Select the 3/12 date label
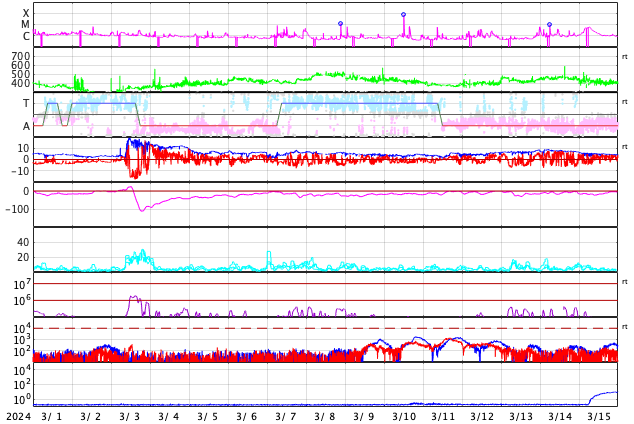Screen dimensions: 634x424 click(482, 416)
